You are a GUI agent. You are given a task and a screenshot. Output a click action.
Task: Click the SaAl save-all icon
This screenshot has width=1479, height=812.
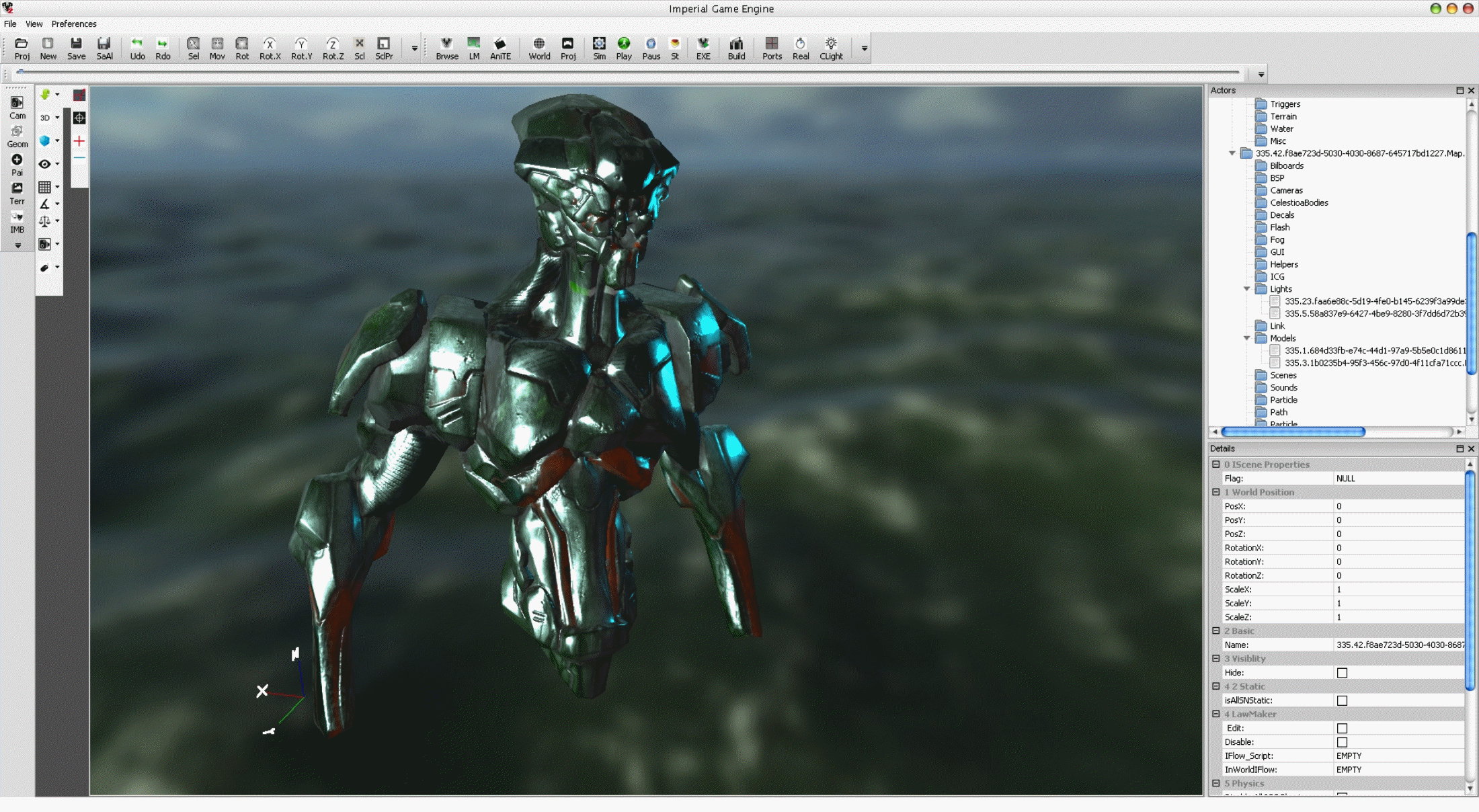pyautogui.click(x=104, y=48)
